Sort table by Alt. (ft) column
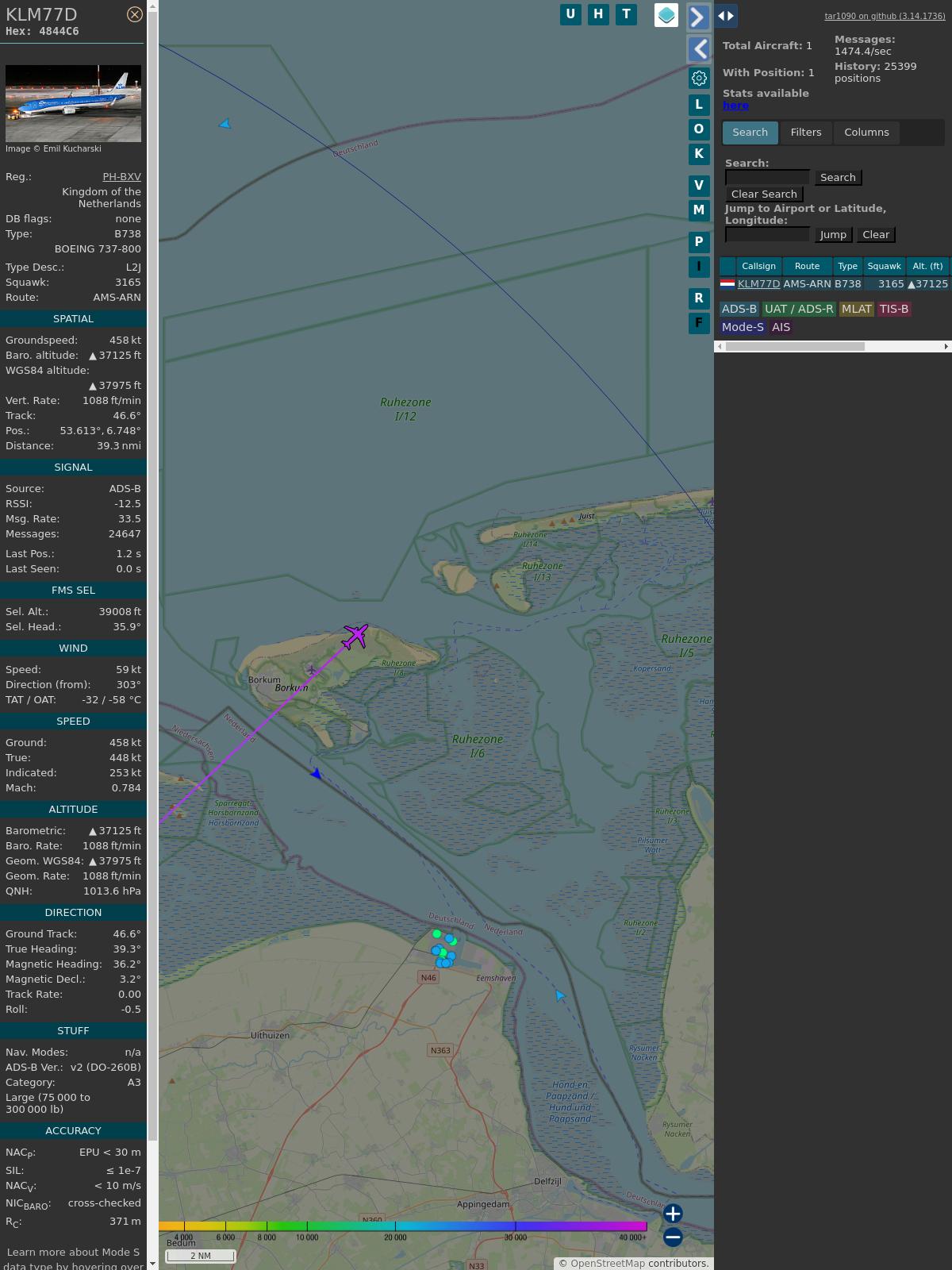The height and width of the screenshot is (1270, 952). 927,267
